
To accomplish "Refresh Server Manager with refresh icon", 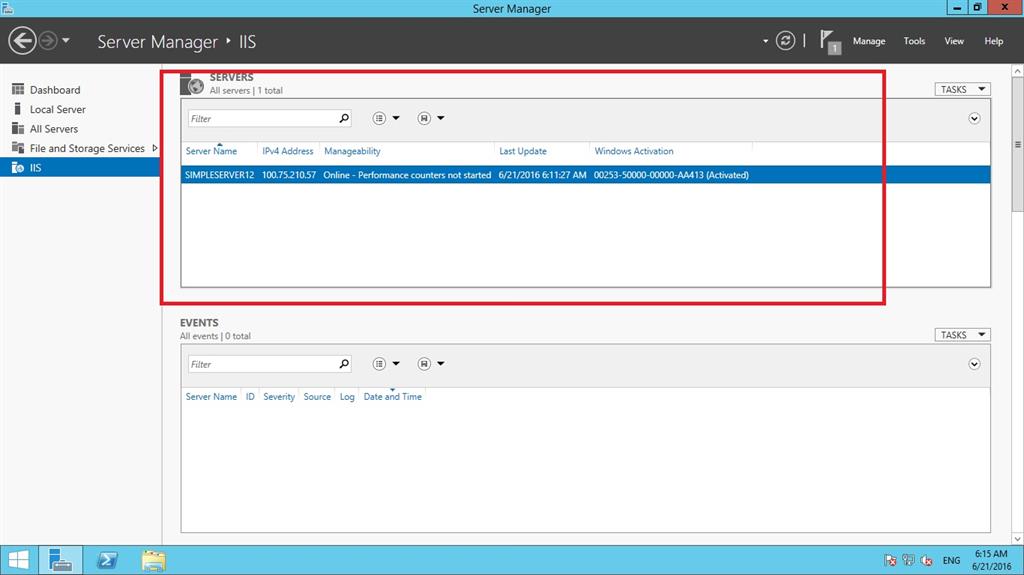I will [785, 41].
